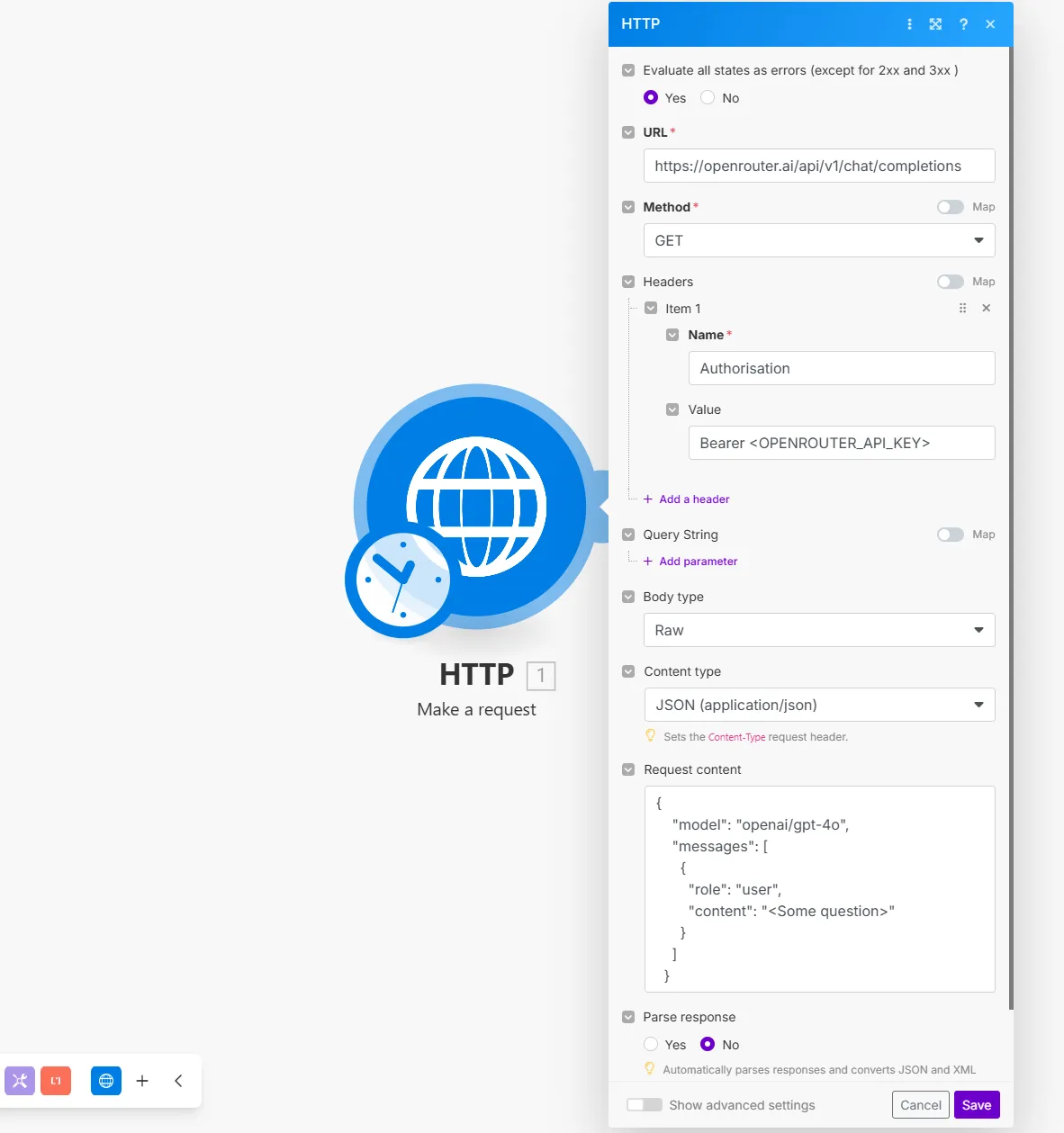Open the panel's three-dot options menu
This screenshot has width=1064, height=1133.
pos(909,24)
